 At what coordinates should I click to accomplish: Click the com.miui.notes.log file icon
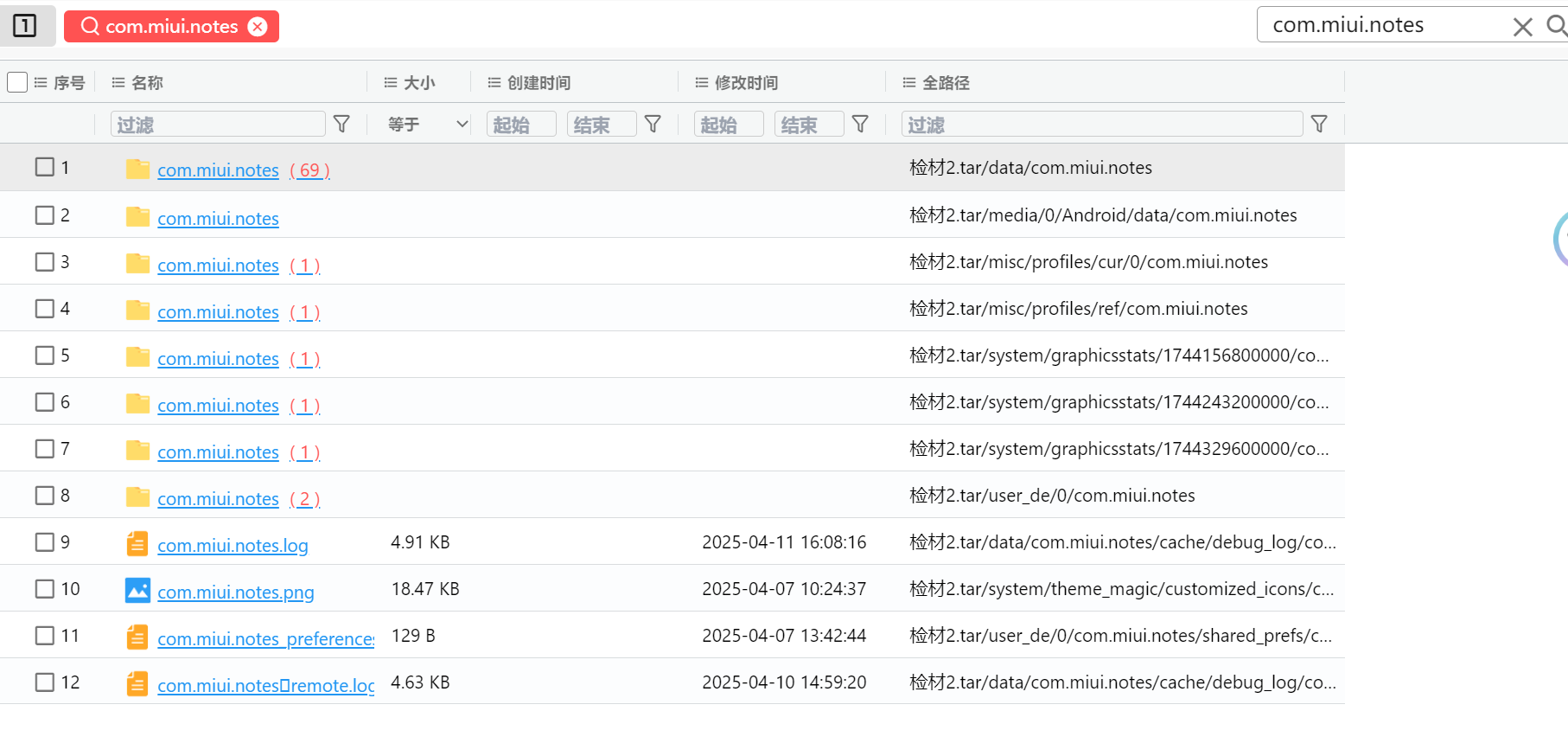tap(137, 543)
